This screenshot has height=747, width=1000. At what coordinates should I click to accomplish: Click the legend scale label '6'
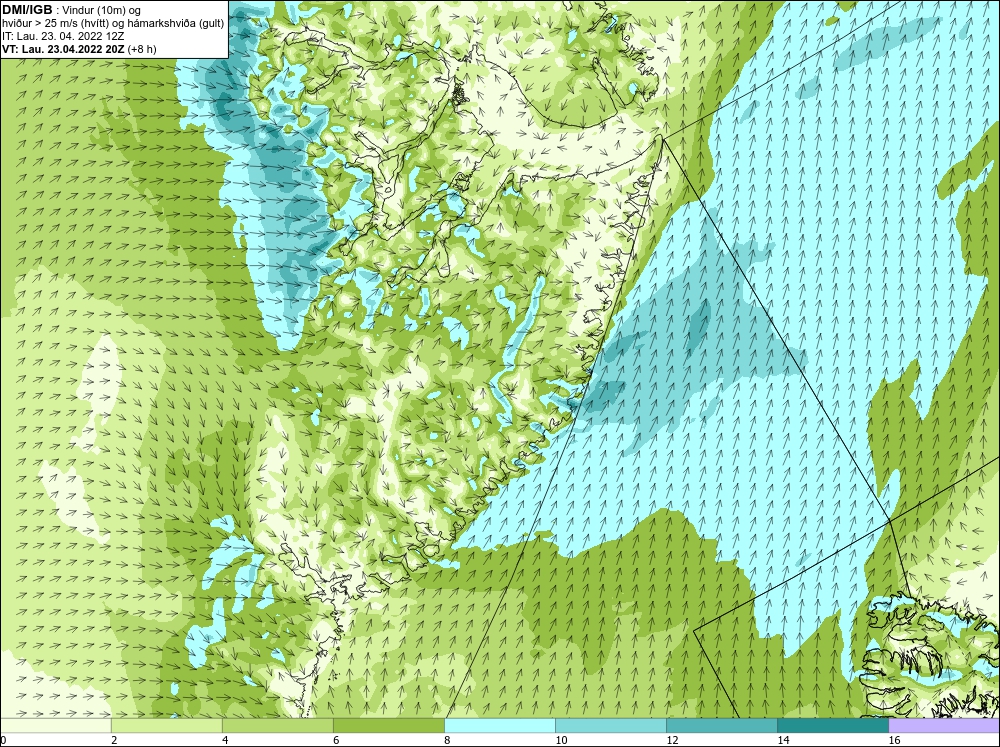336,740
